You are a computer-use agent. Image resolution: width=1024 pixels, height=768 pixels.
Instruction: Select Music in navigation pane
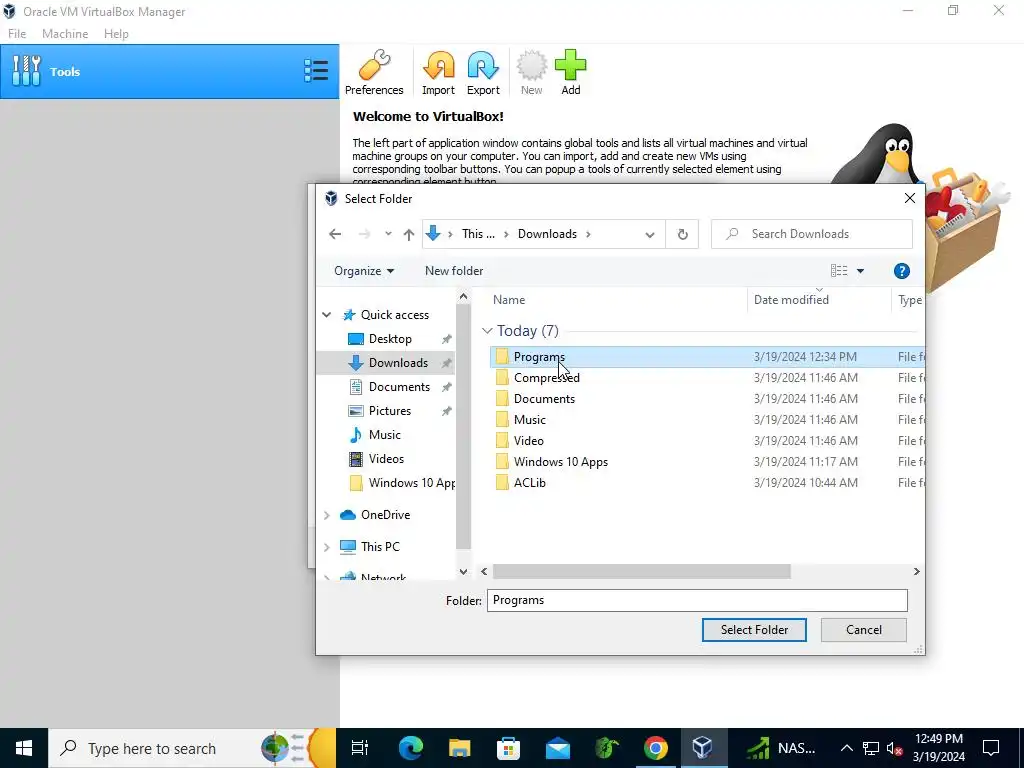pos(384,435)
